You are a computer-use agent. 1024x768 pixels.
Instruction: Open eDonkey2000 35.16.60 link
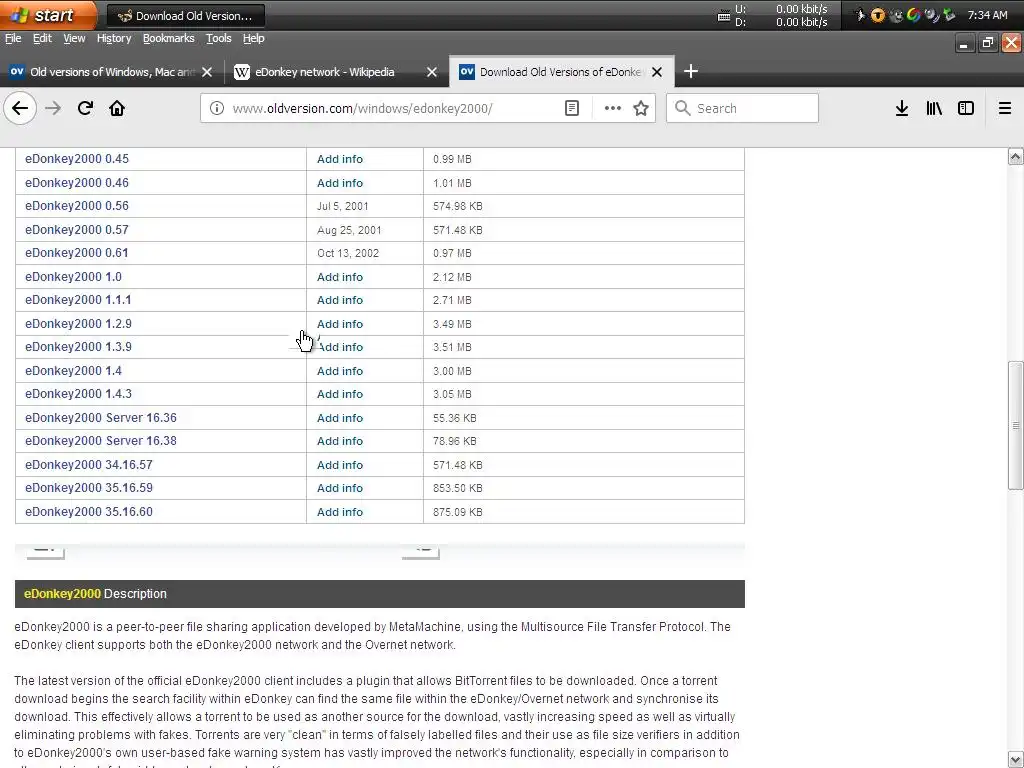coord(89,512)
